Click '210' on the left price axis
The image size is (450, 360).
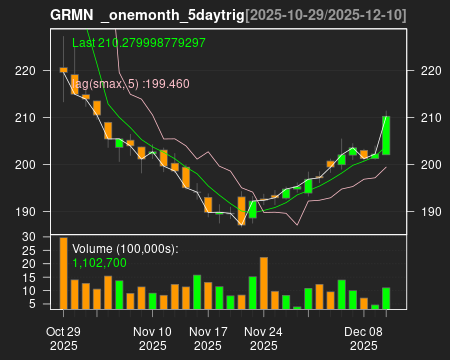point(25,118)
